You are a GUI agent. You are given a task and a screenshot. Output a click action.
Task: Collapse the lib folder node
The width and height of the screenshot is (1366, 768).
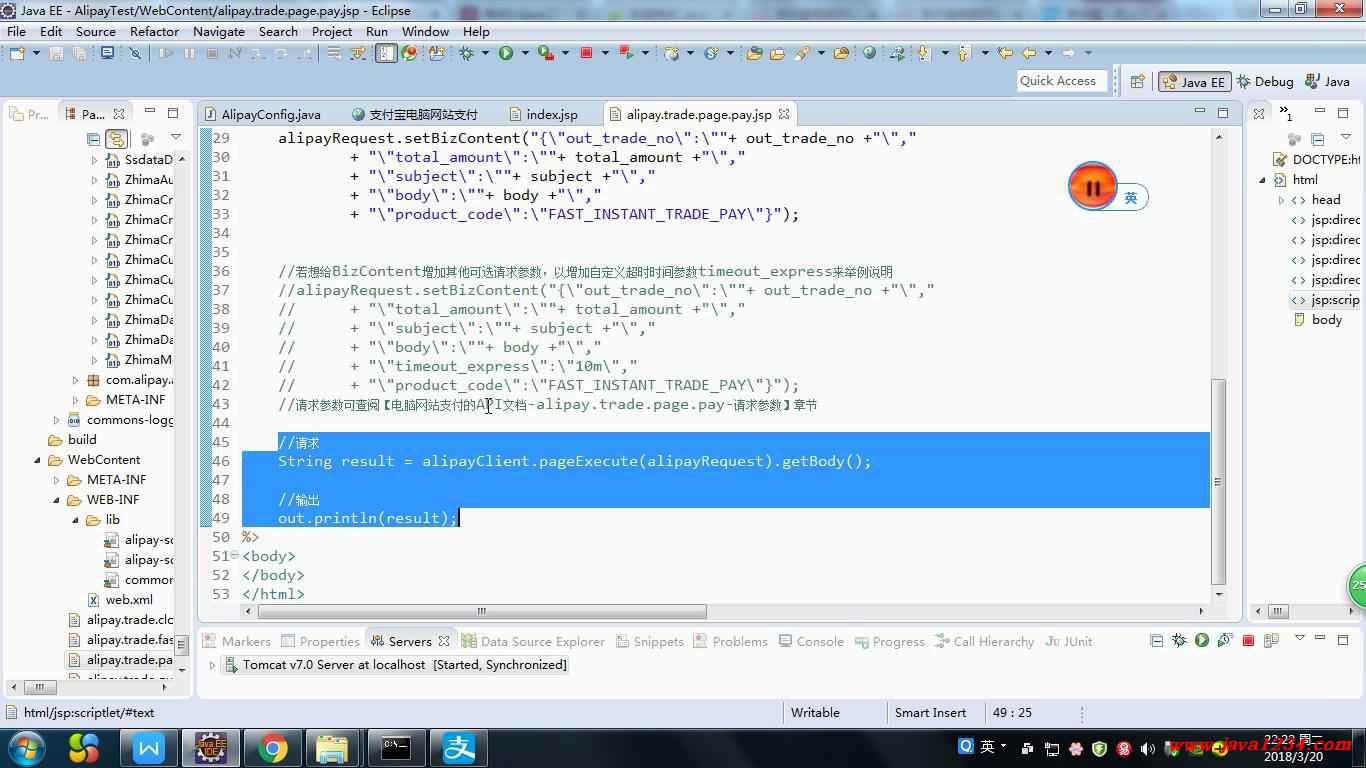coord(76,520)
